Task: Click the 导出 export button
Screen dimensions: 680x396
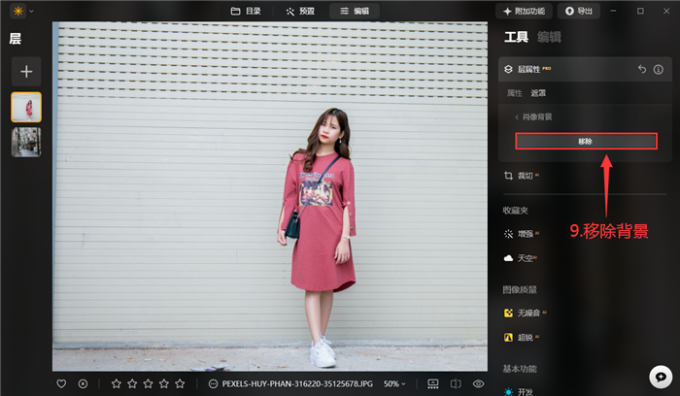Action: (x=579, y=11)
